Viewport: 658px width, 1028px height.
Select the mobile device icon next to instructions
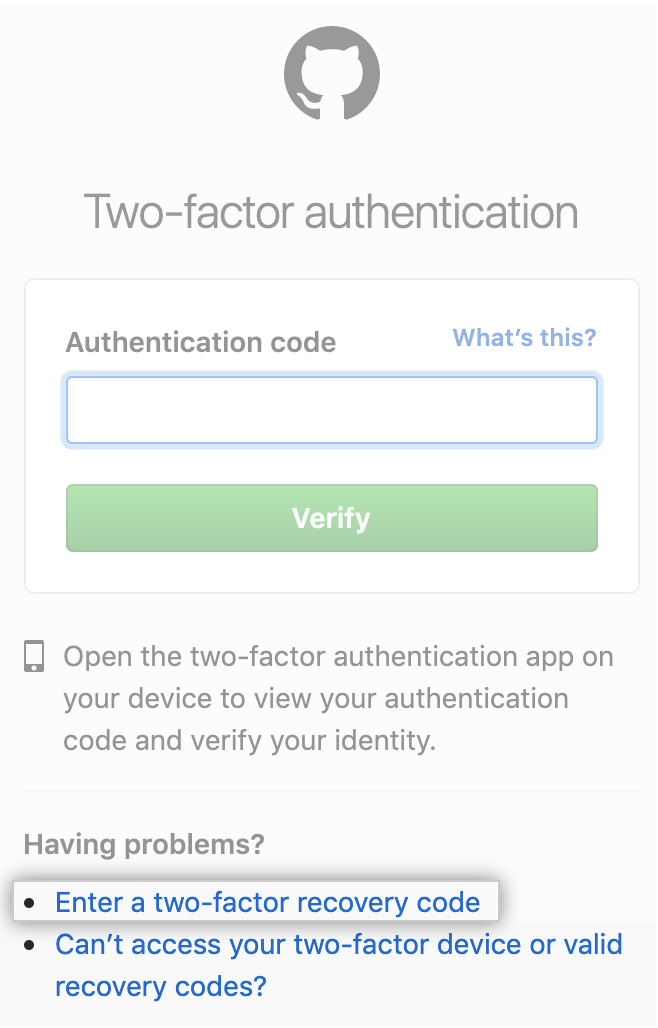click(32, 657)
